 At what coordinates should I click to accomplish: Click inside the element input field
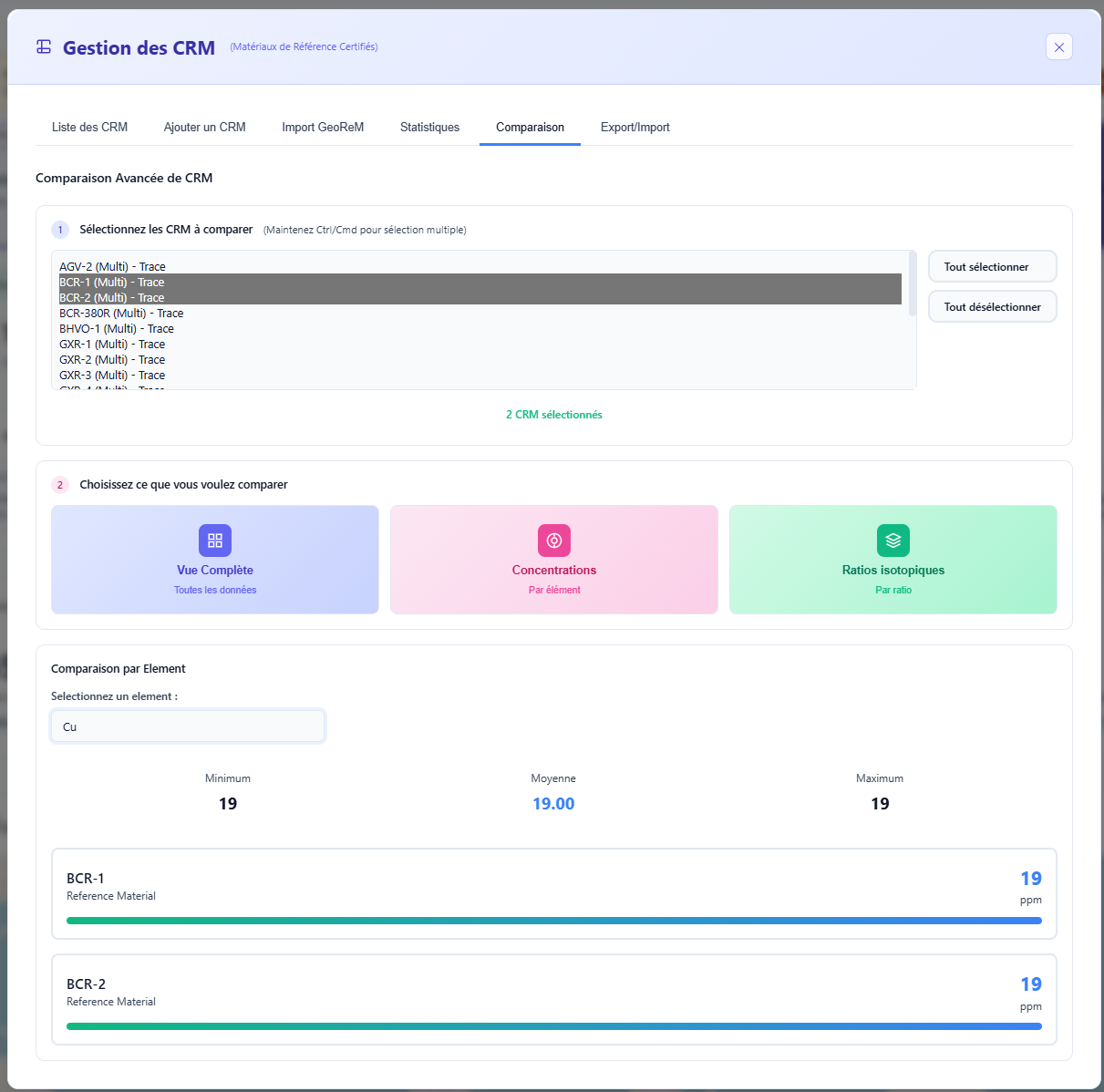[x=187, y=726]
